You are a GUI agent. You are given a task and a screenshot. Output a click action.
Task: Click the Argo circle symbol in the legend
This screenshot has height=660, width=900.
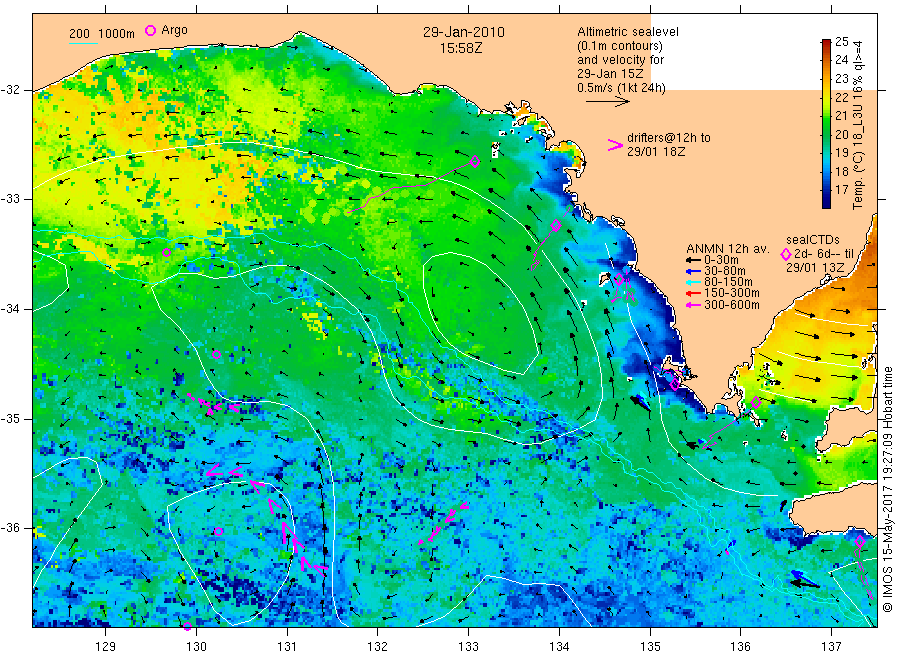(150, 30)
